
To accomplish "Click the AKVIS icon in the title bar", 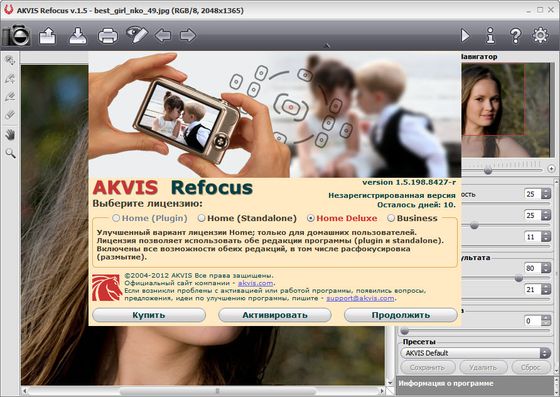I will coord(8,10).
